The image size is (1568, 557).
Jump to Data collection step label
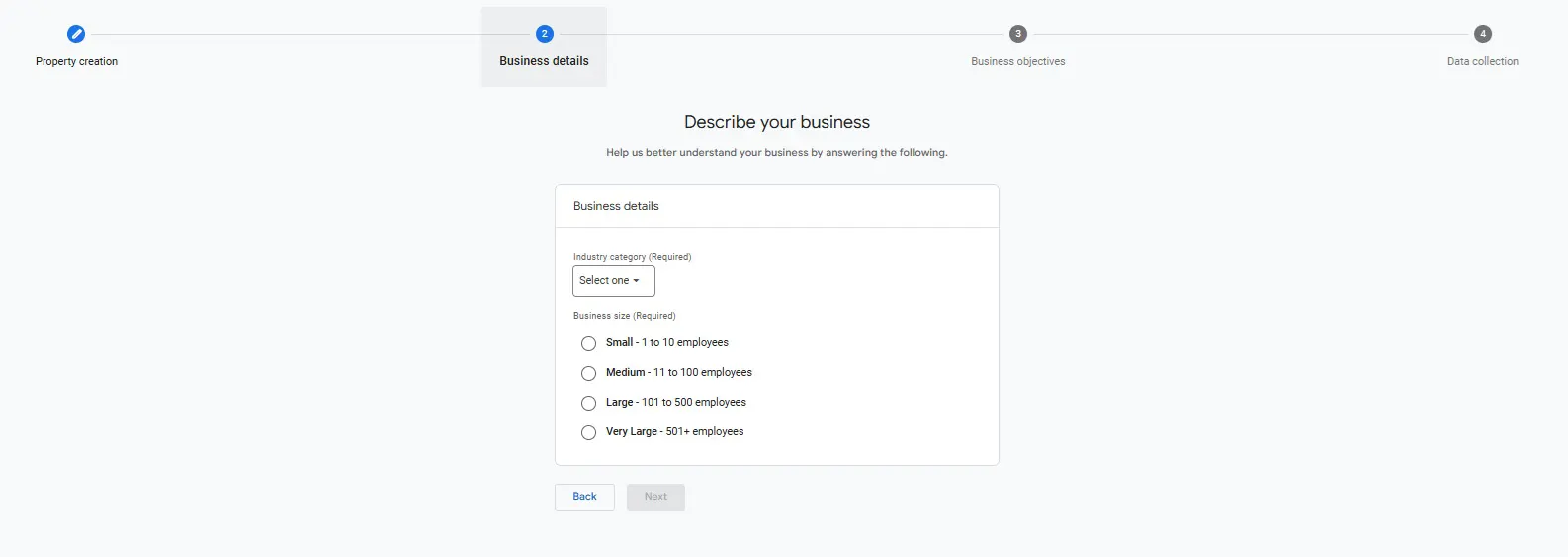tap(1482, 61)
